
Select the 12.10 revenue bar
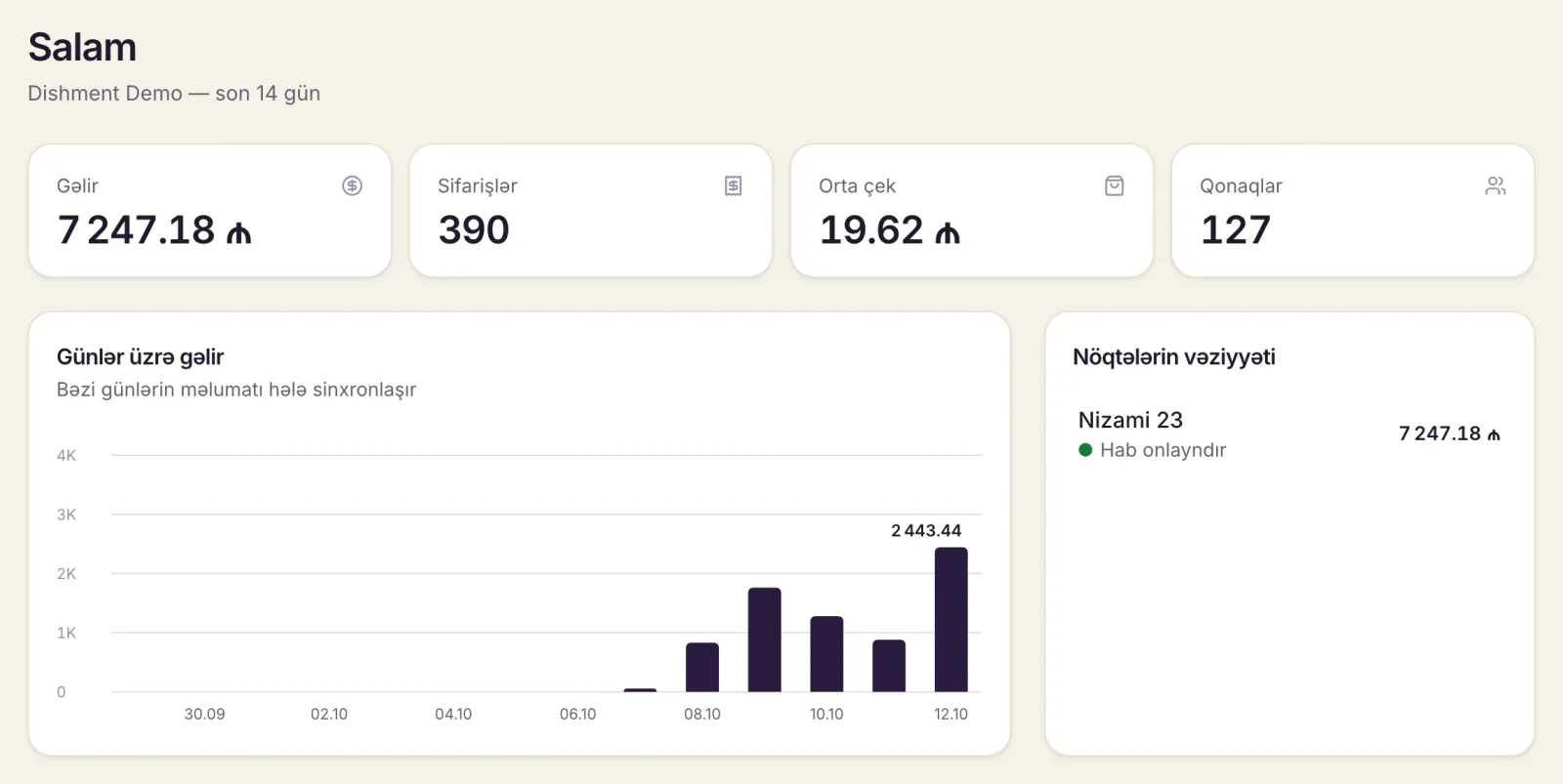(950, 620)
